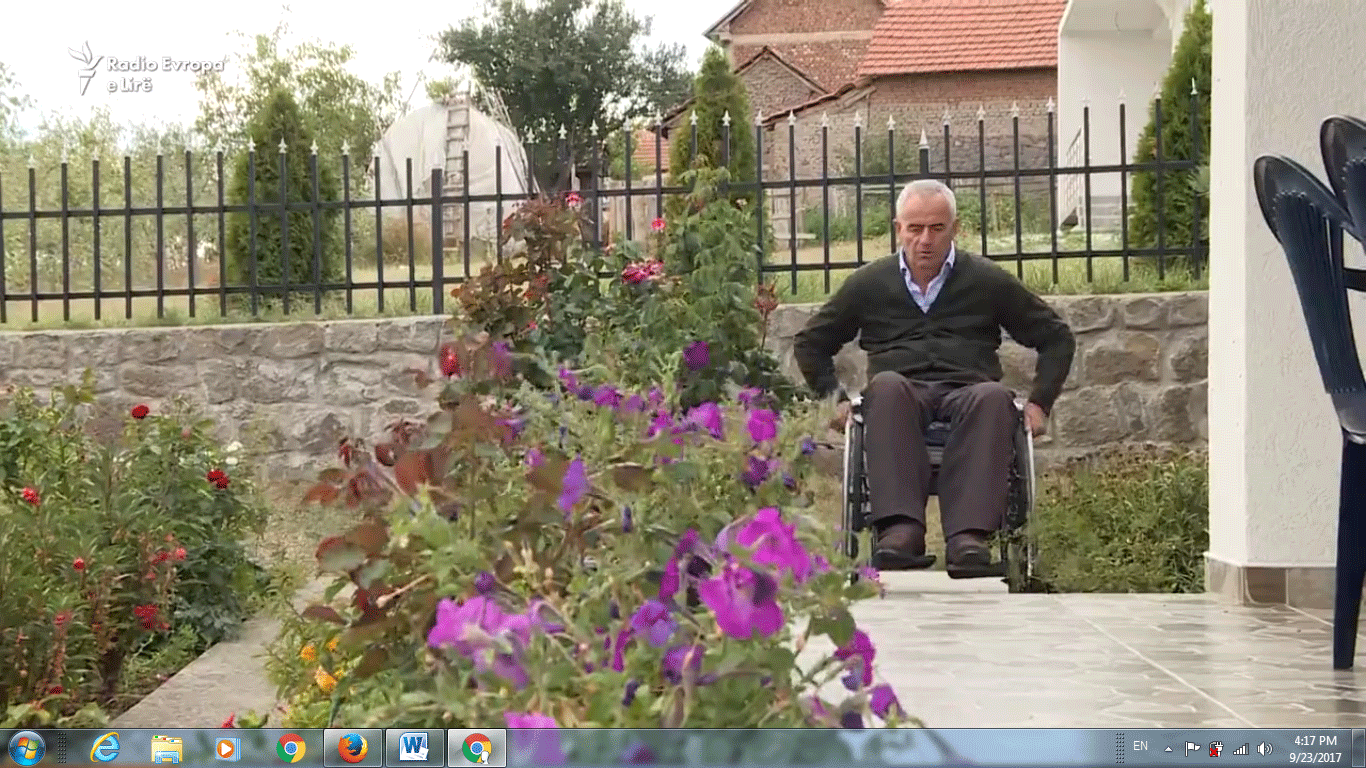The height and width of the screenshot is (768, 1366).
Task: Open the EN input language selector
Action: (x=1140, y=746)
